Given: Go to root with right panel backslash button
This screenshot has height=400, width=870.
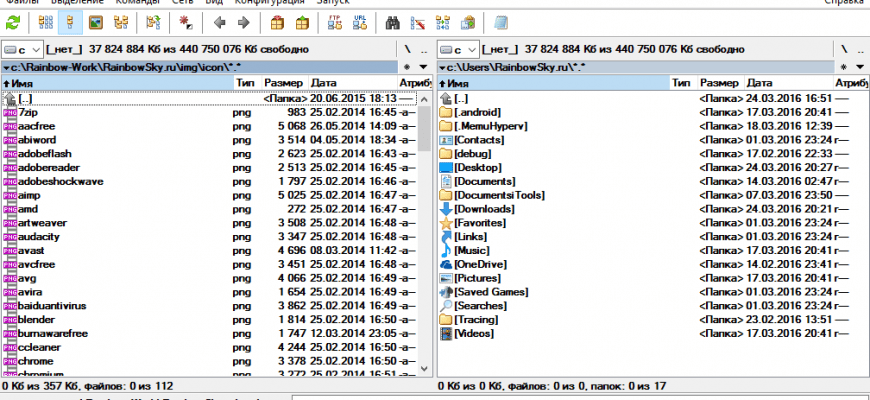Looking at the screenshot, I should (843, 50).
